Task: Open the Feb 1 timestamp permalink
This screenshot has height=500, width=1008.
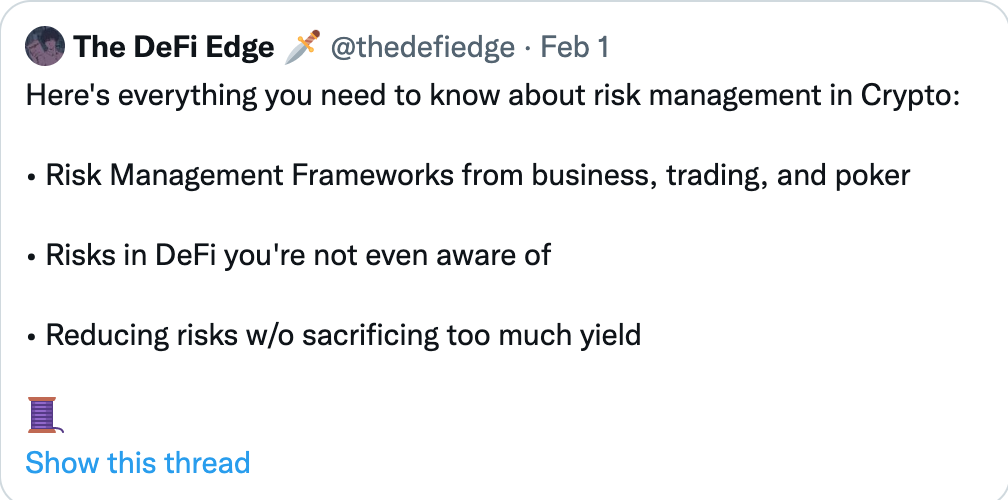Action: [574, 48]
